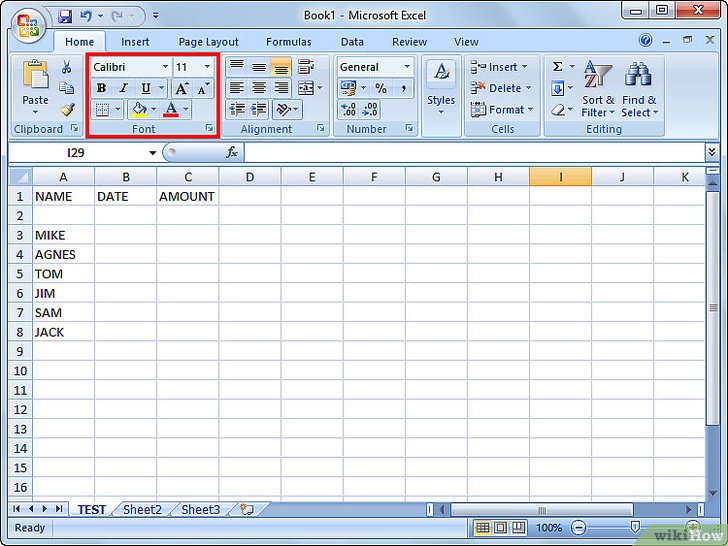Viewport: 728px width, 546px height.
Task: Apply Percent Style format
Action: click(x=381, y=88)
